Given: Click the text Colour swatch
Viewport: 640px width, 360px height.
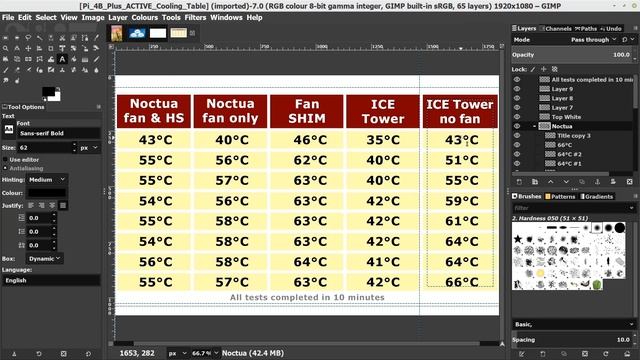Looking at the screenshot, I should (47, 193).
